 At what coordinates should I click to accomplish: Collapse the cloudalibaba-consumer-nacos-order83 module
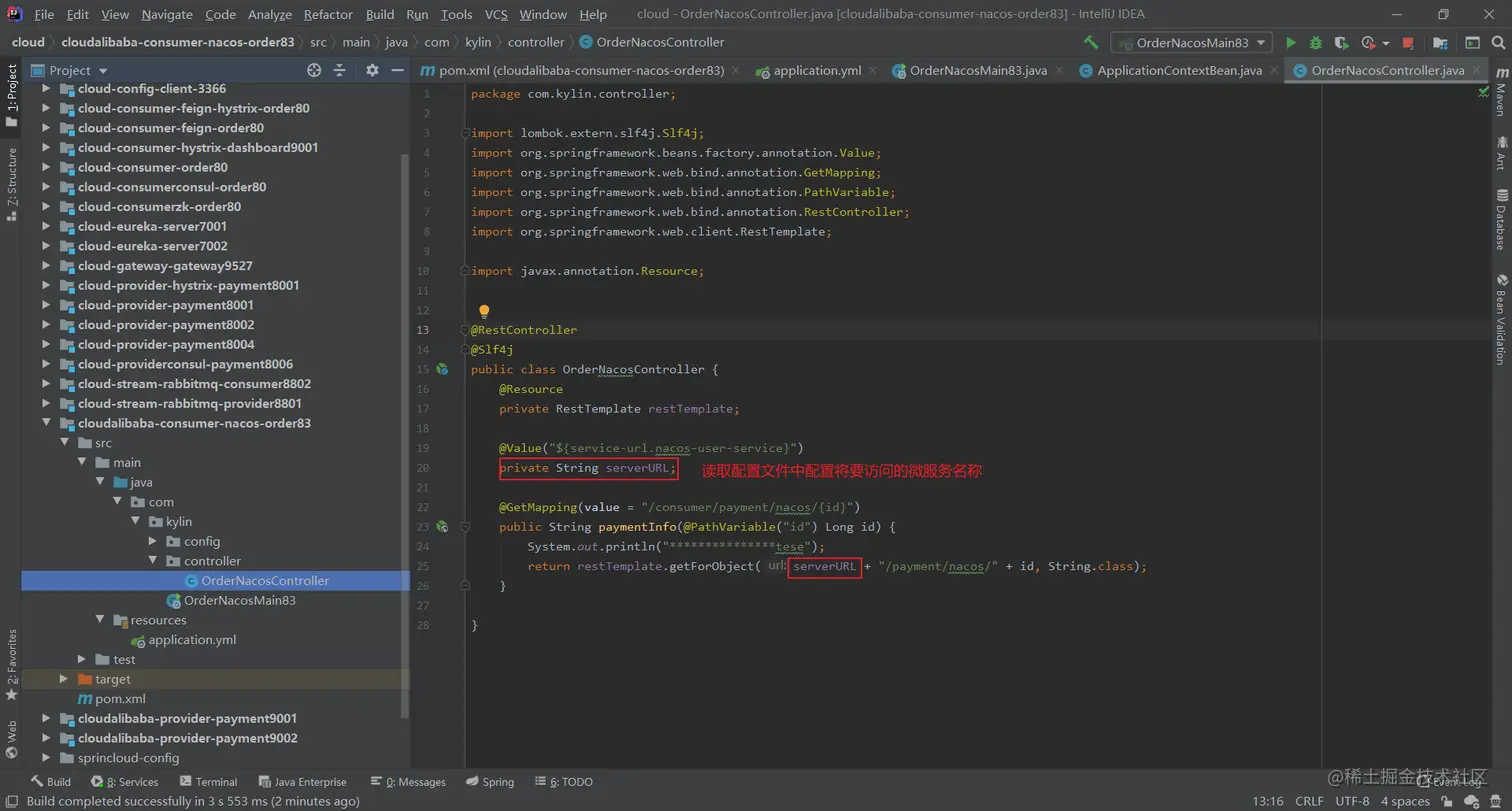(x=46, y=423)
